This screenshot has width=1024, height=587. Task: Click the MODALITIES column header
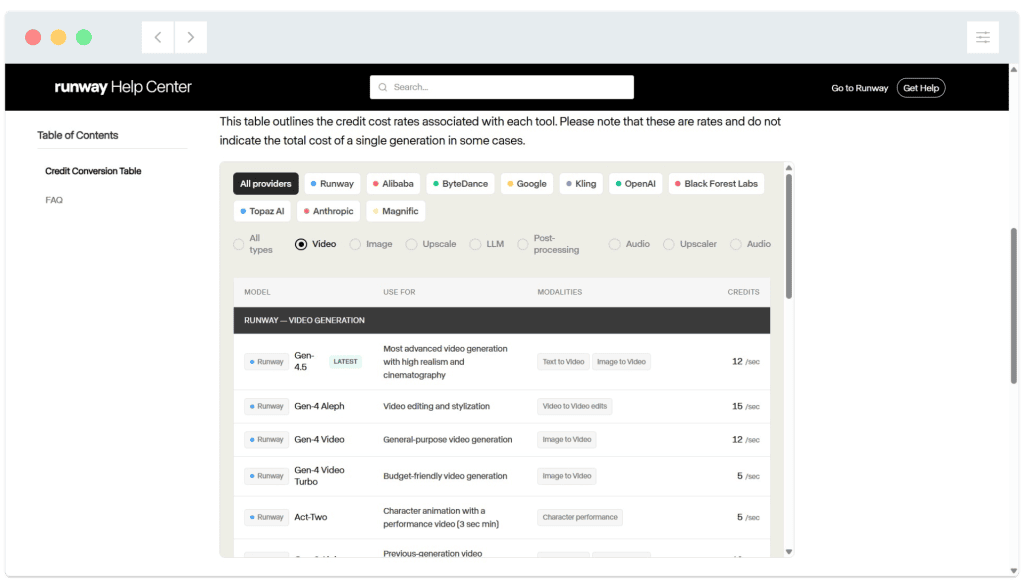coord(560,292)
